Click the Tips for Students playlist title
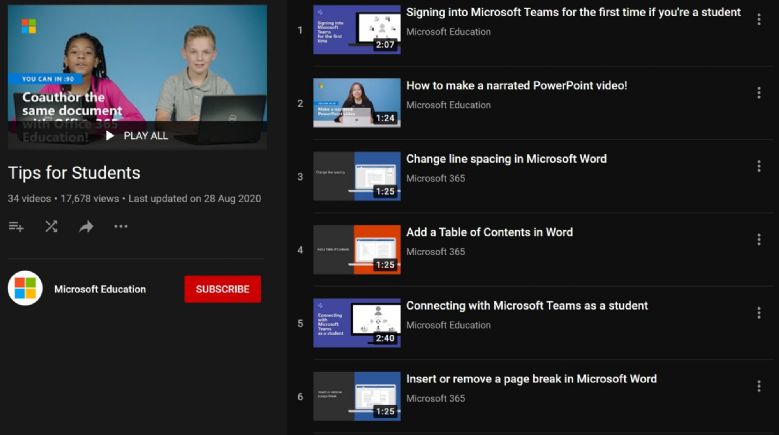Screen dimensions: 779x435 [x=74, y=173]
